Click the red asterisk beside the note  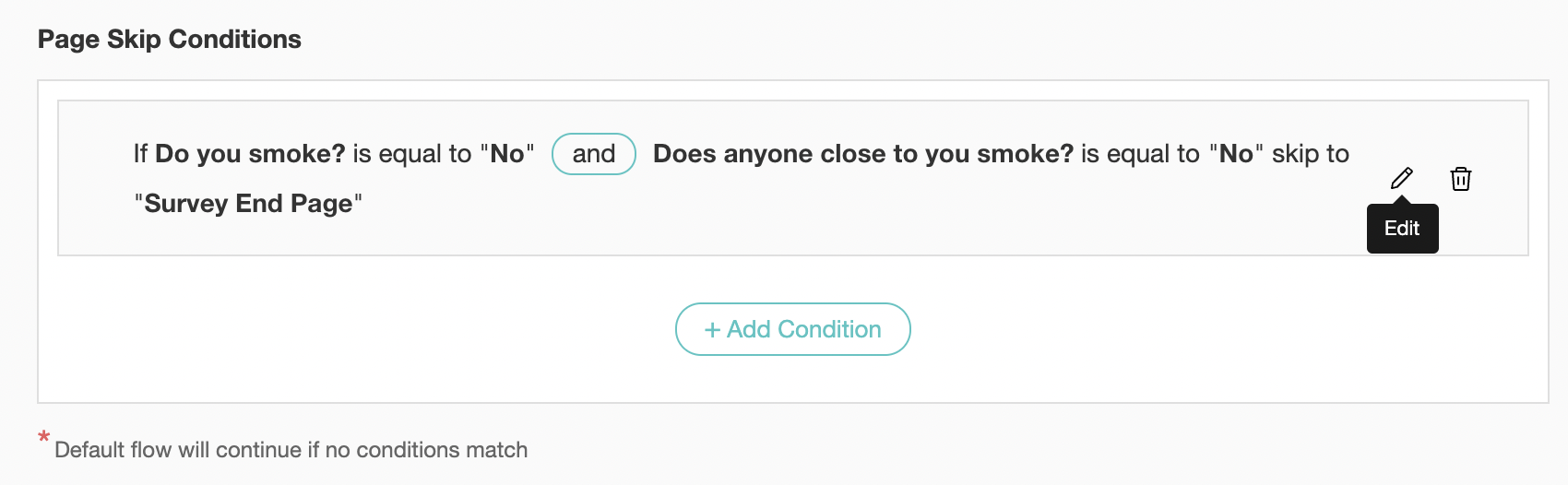(43, 437)
